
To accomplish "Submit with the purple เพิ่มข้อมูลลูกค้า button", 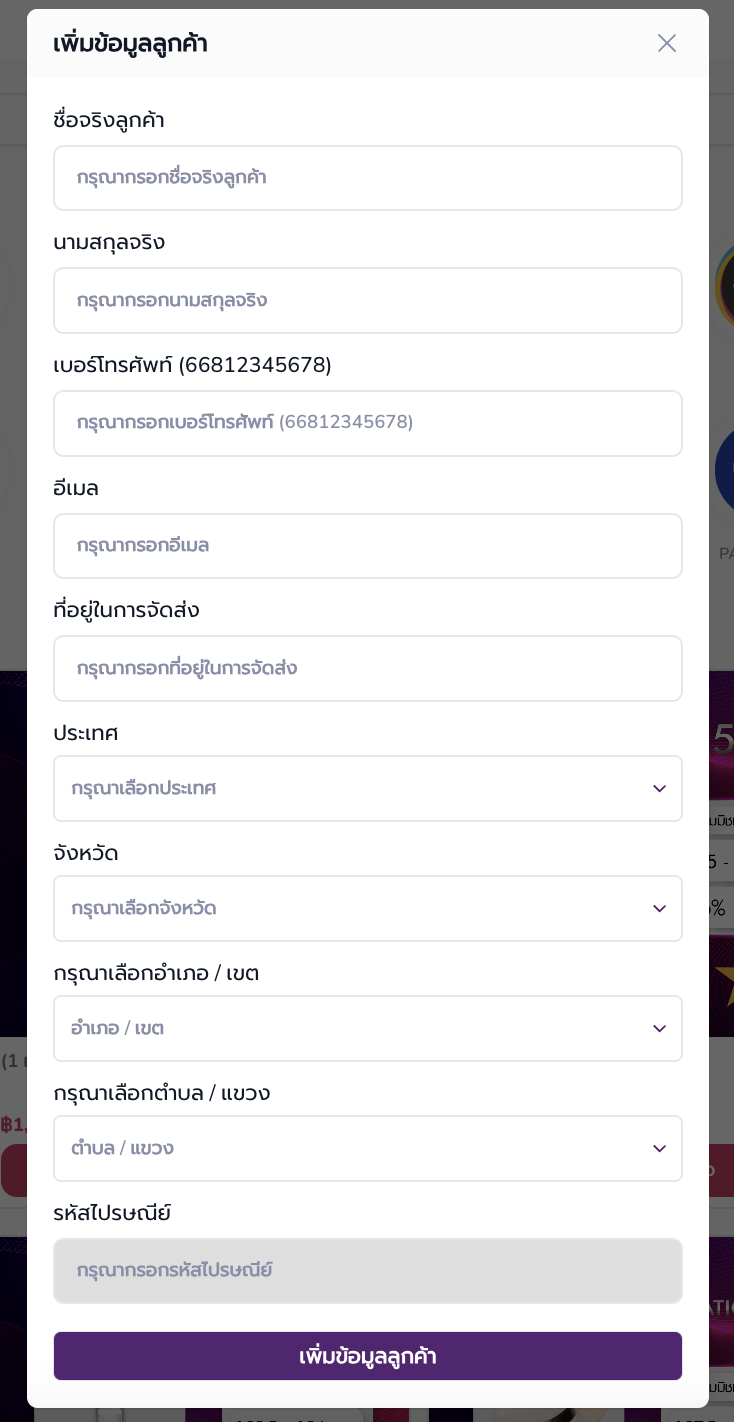I will pos(368,1356).
